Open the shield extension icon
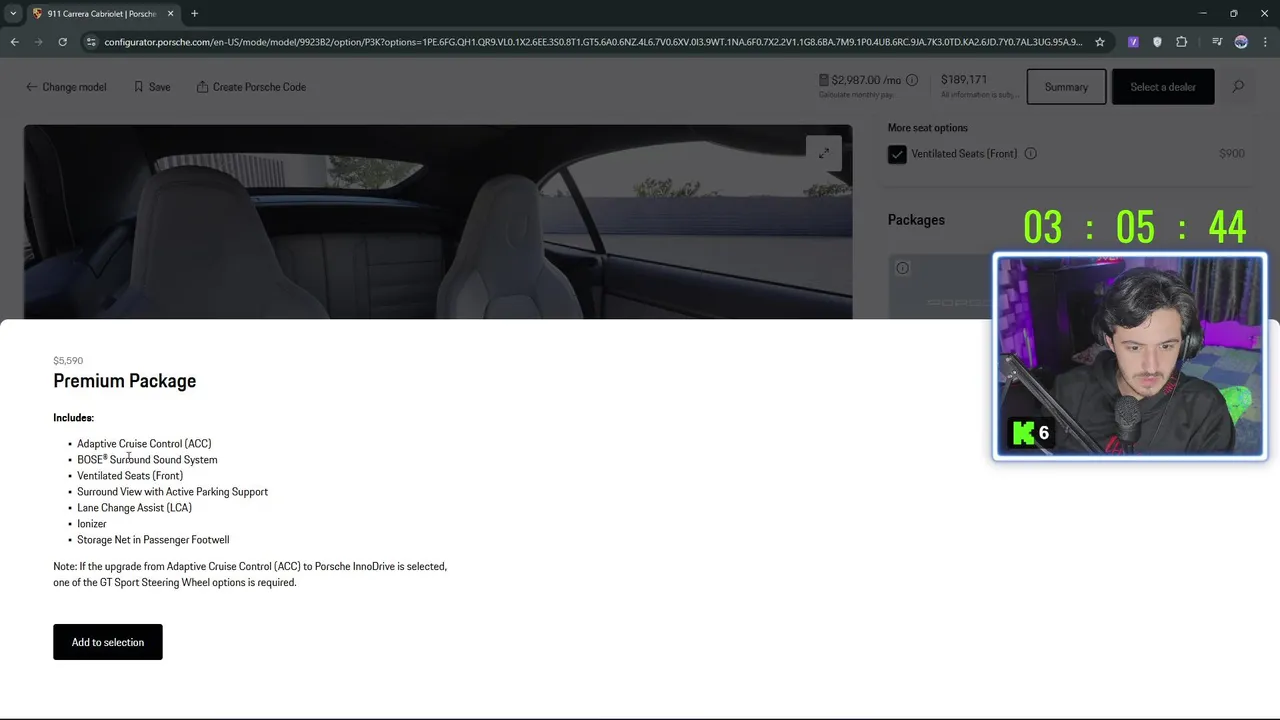 click(1157, 42)
